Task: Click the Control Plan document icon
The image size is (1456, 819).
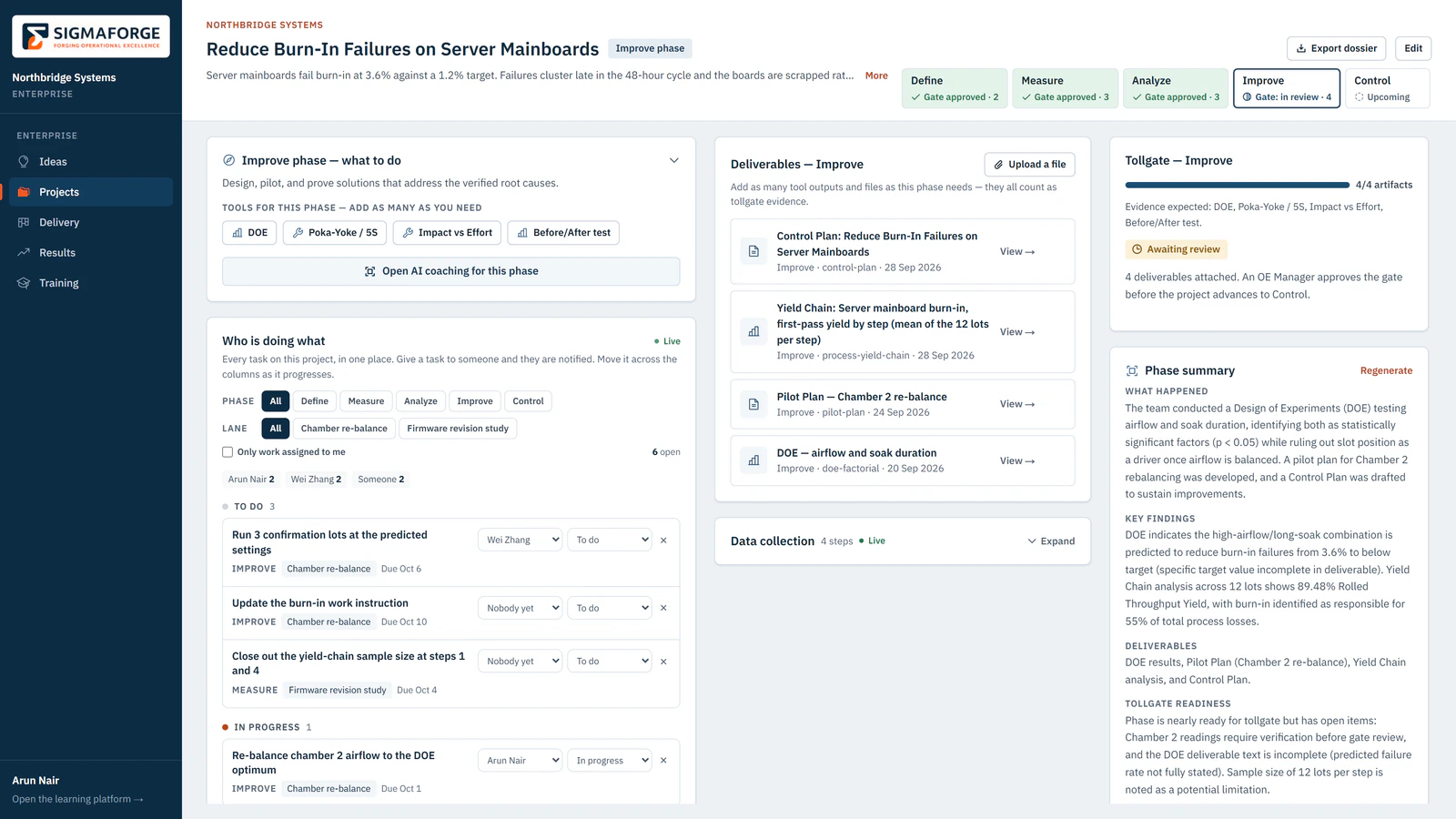Action: click(753, 251)
